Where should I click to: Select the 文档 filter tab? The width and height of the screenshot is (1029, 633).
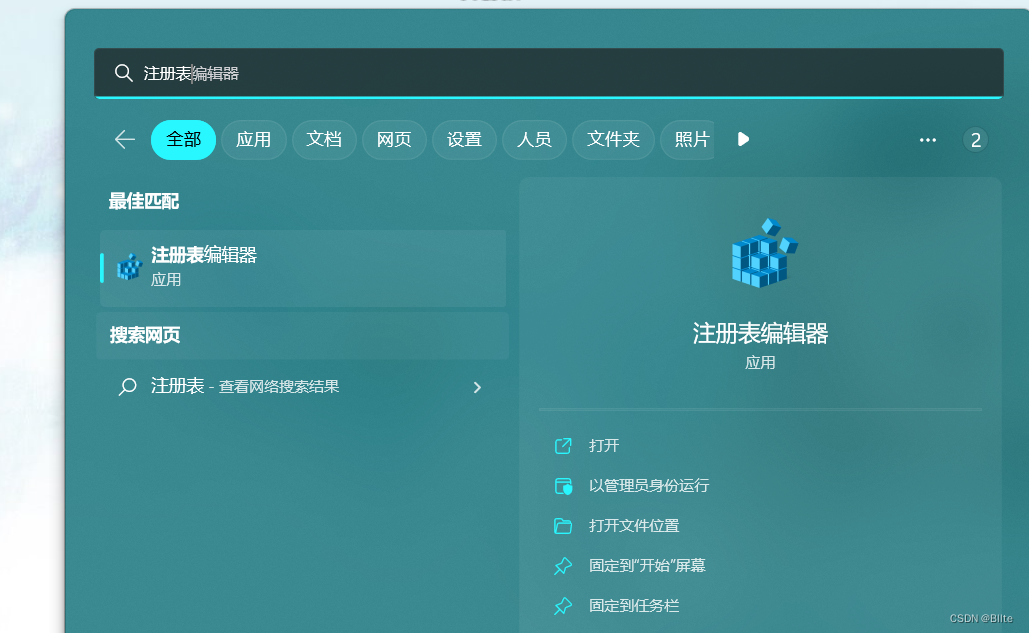(324, 139)
